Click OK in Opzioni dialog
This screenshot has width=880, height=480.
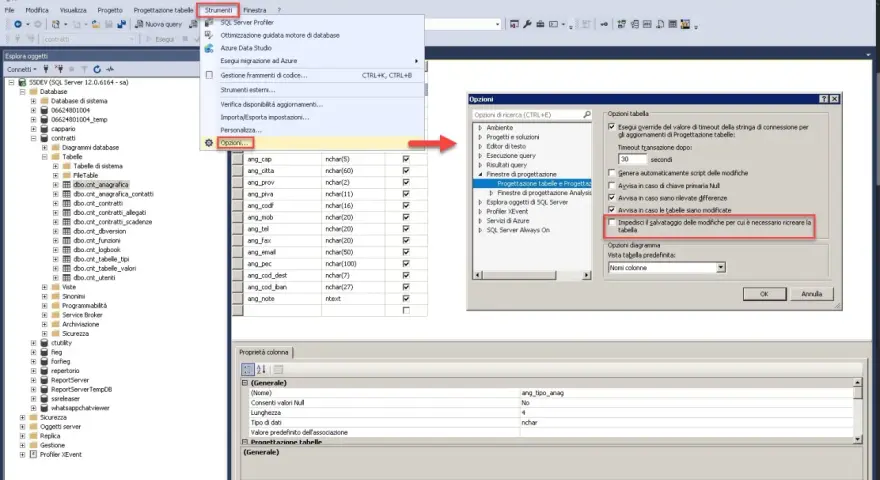click(x=764, y=294)
